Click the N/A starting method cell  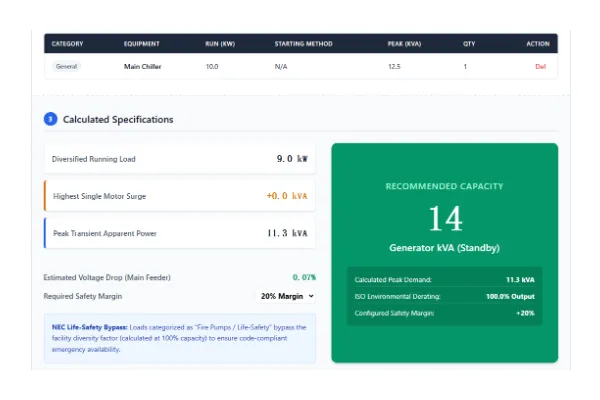(281, 67)
